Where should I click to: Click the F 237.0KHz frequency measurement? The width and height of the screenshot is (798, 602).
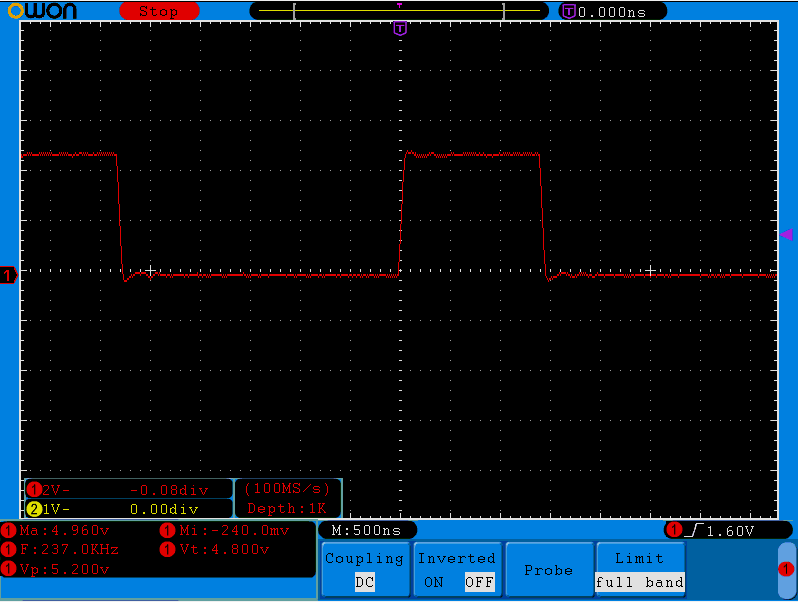(x=68, y=549)
